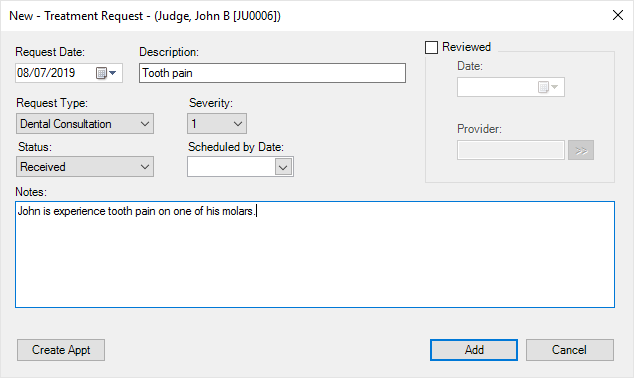
Task: Click the Reviewed checkbox label text
Action: (466, 47)
